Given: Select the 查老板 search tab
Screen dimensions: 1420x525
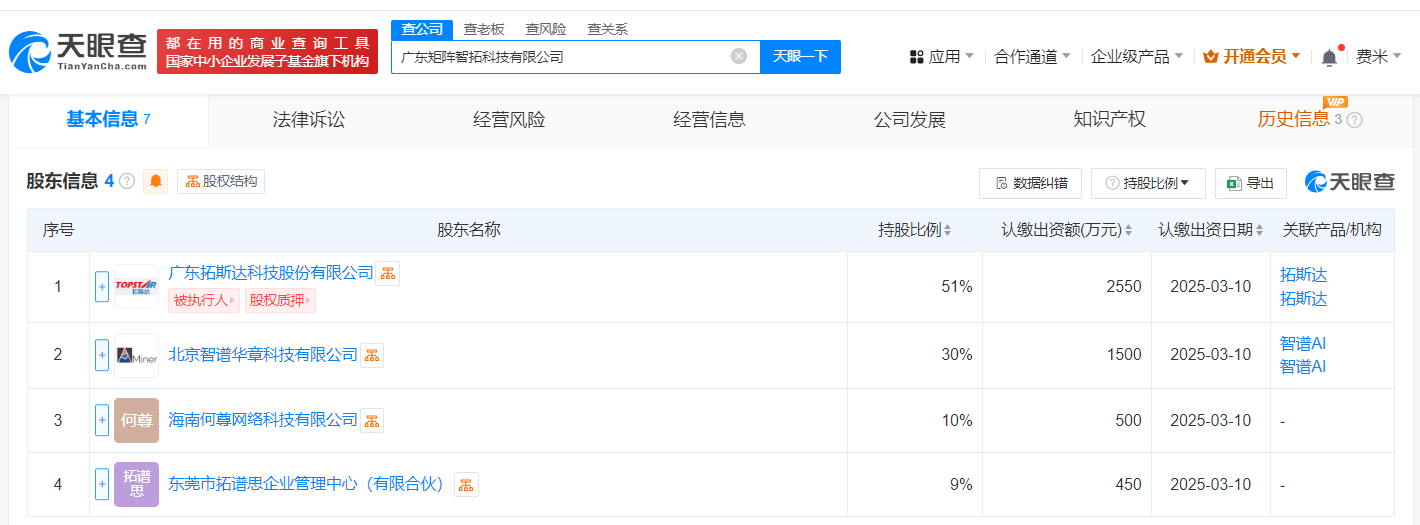Looking at the screenshot, I should pyautogui.click(x=484, y=29).
